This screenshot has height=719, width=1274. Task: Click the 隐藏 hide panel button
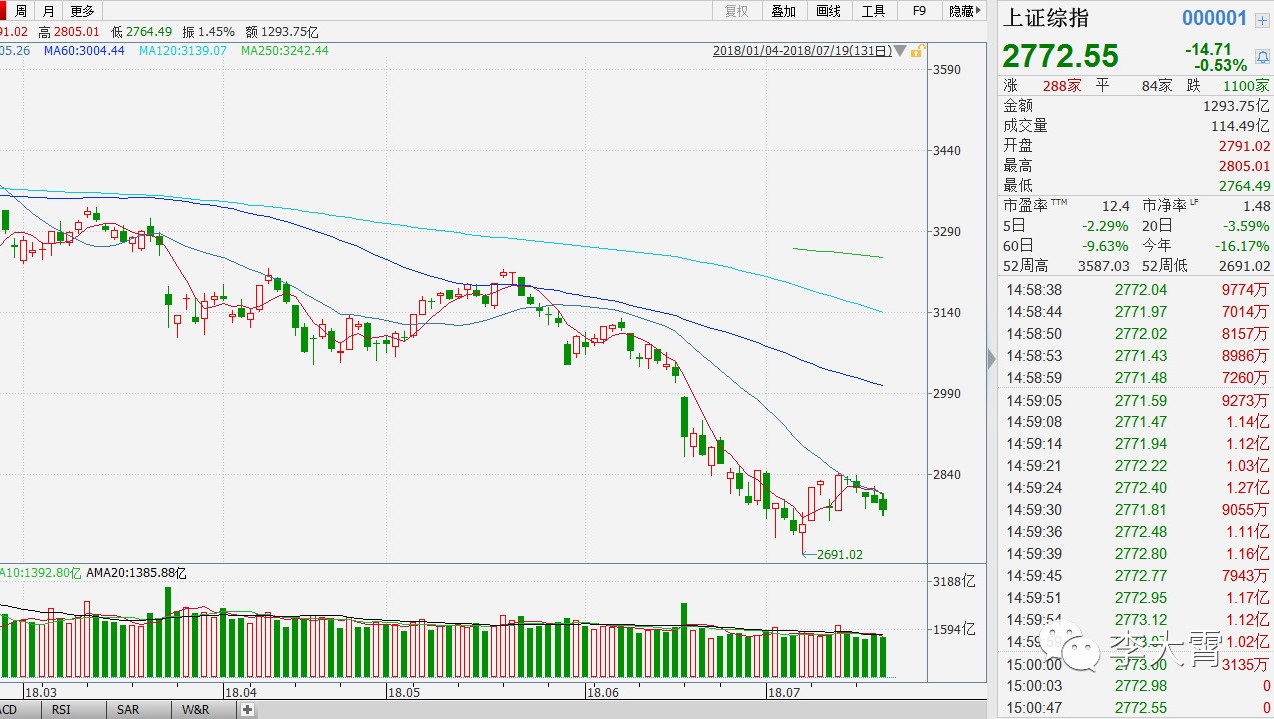coord(963,11)
